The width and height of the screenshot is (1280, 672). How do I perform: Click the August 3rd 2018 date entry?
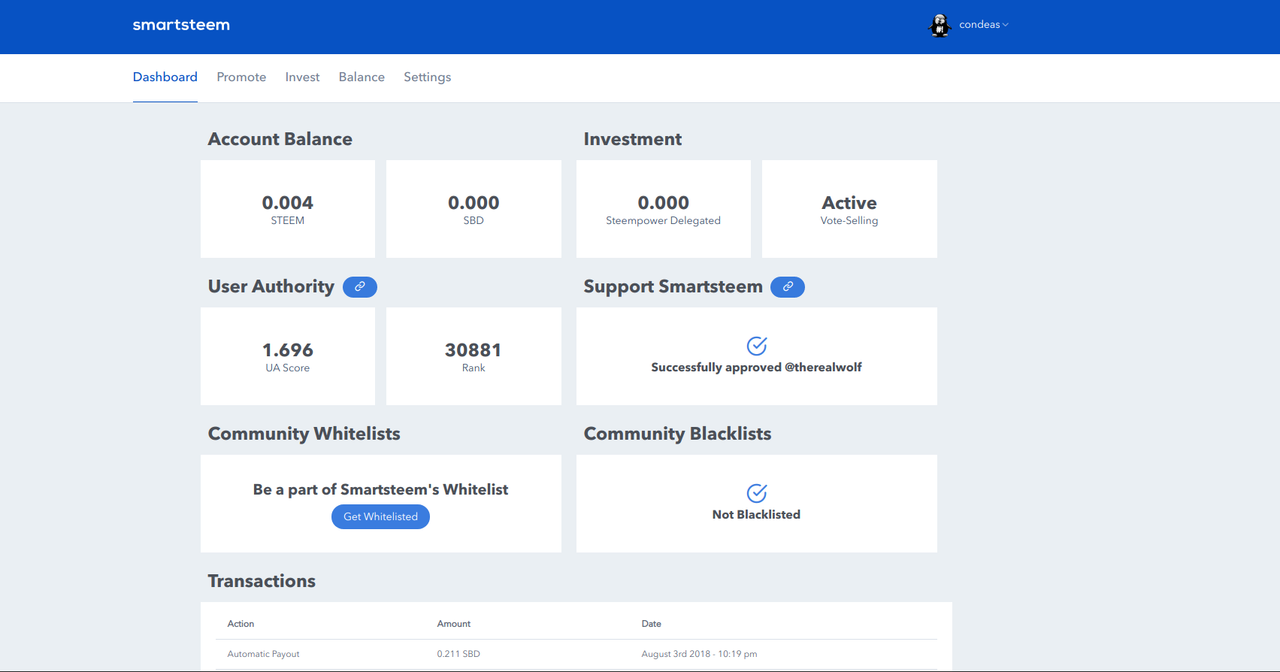click(x=699, y=654)
